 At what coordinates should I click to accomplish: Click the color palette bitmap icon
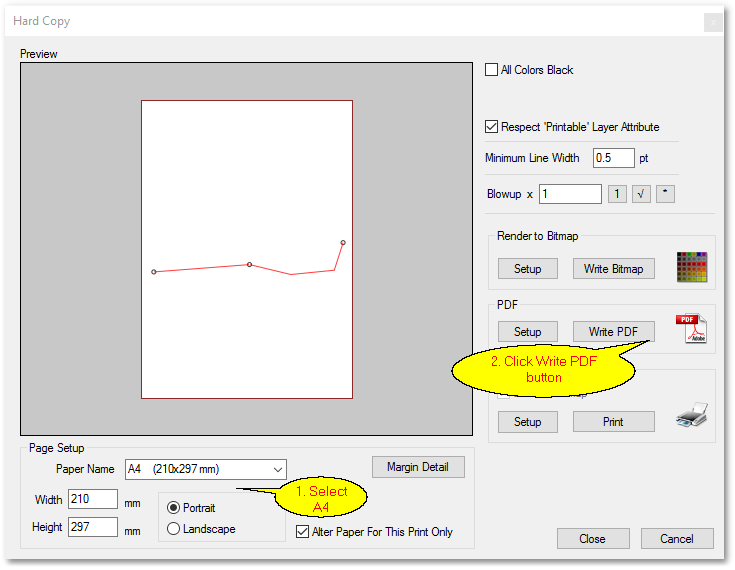692,267
